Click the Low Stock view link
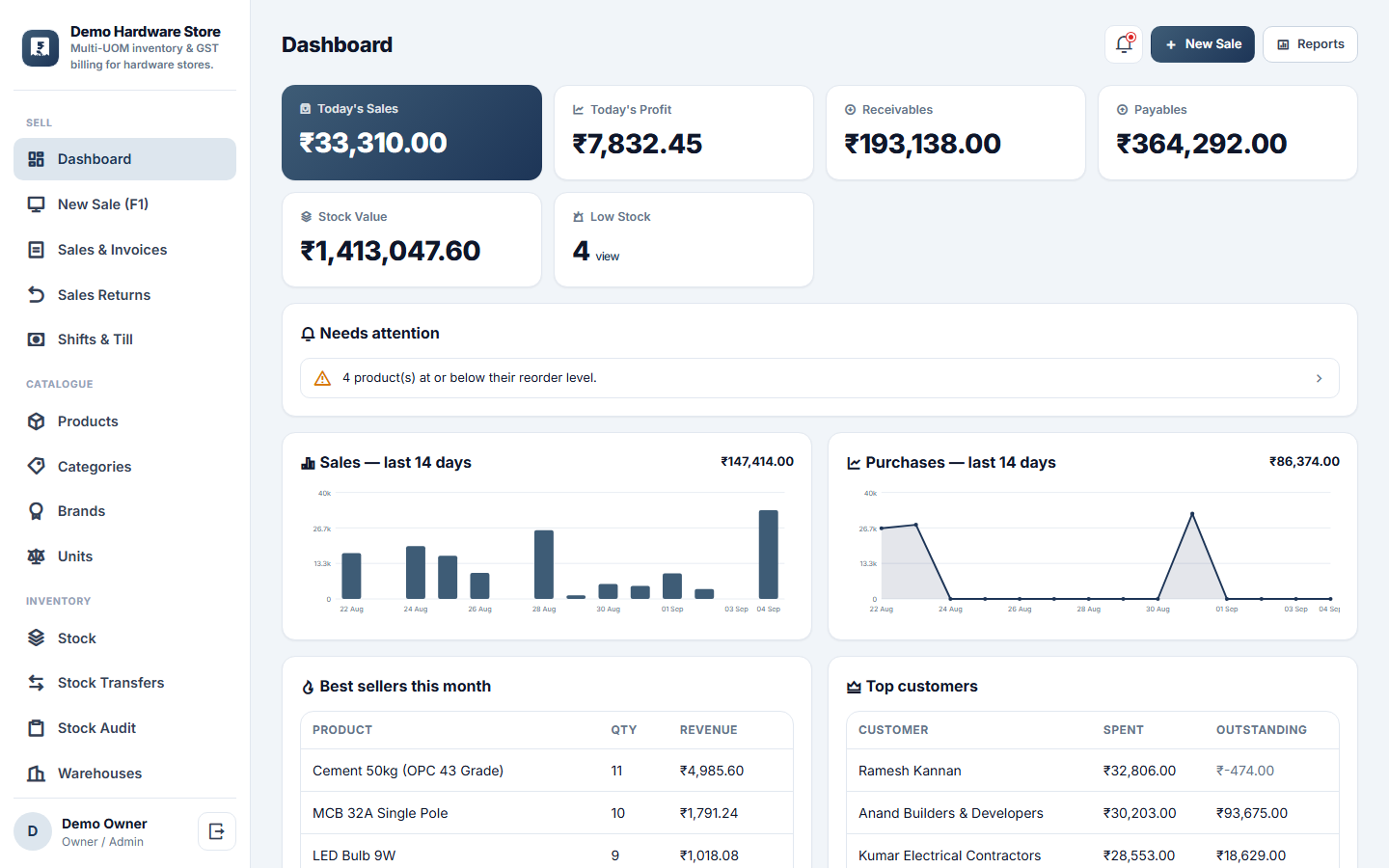1389x868 pixels. point(608,257)
